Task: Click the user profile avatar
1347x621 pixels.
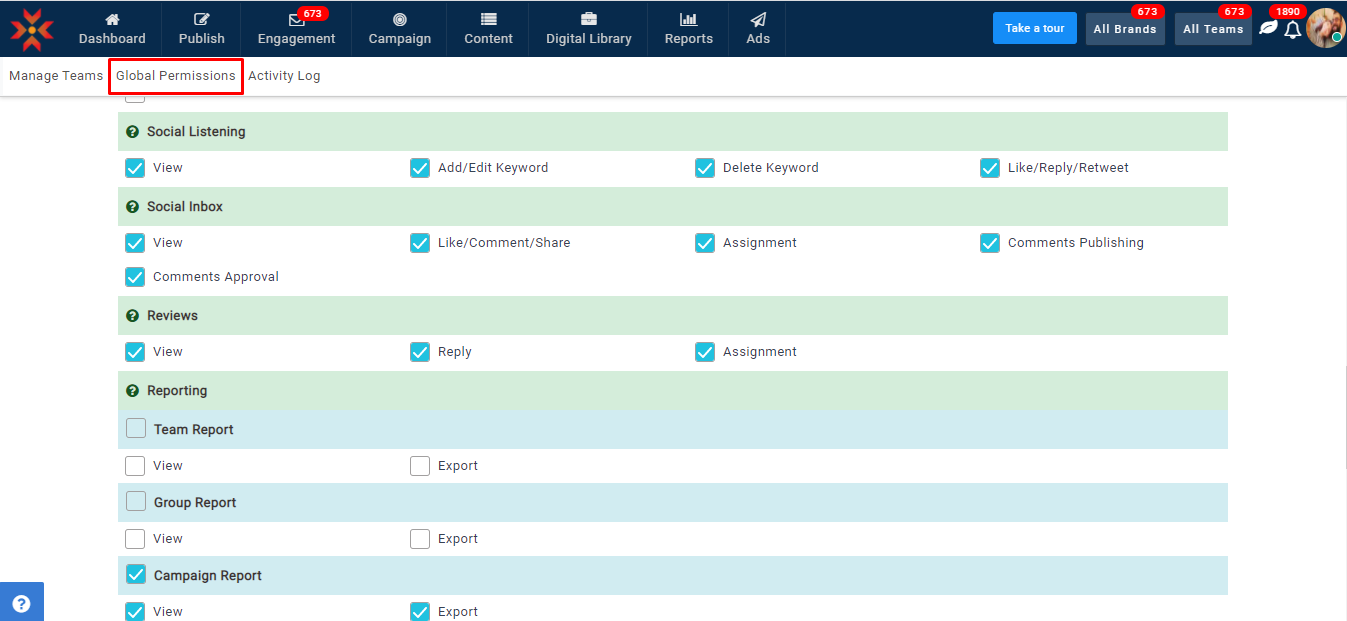Action: tap(1325, 28)
